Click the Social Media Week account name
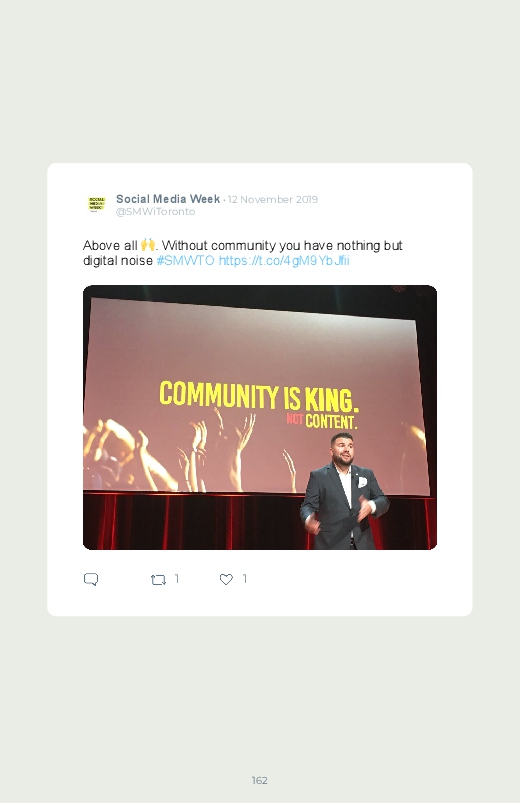520x803 pixels. (168, 199)
